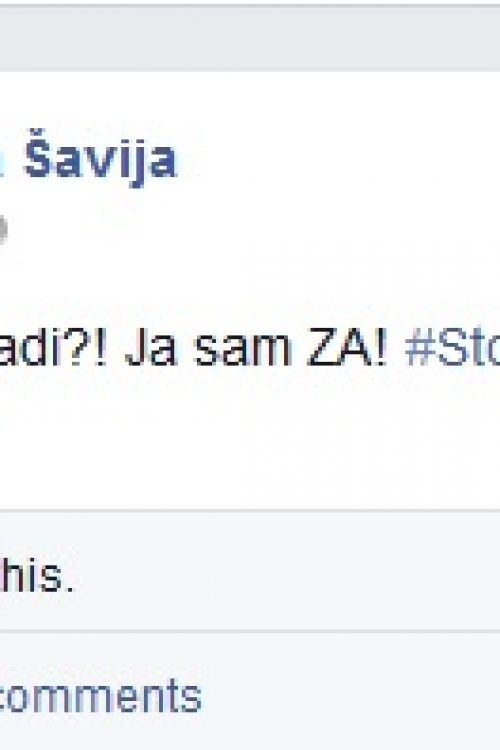Click the gray bar above the post
Screen dimensions: 500x750
(x=250, y=39)
